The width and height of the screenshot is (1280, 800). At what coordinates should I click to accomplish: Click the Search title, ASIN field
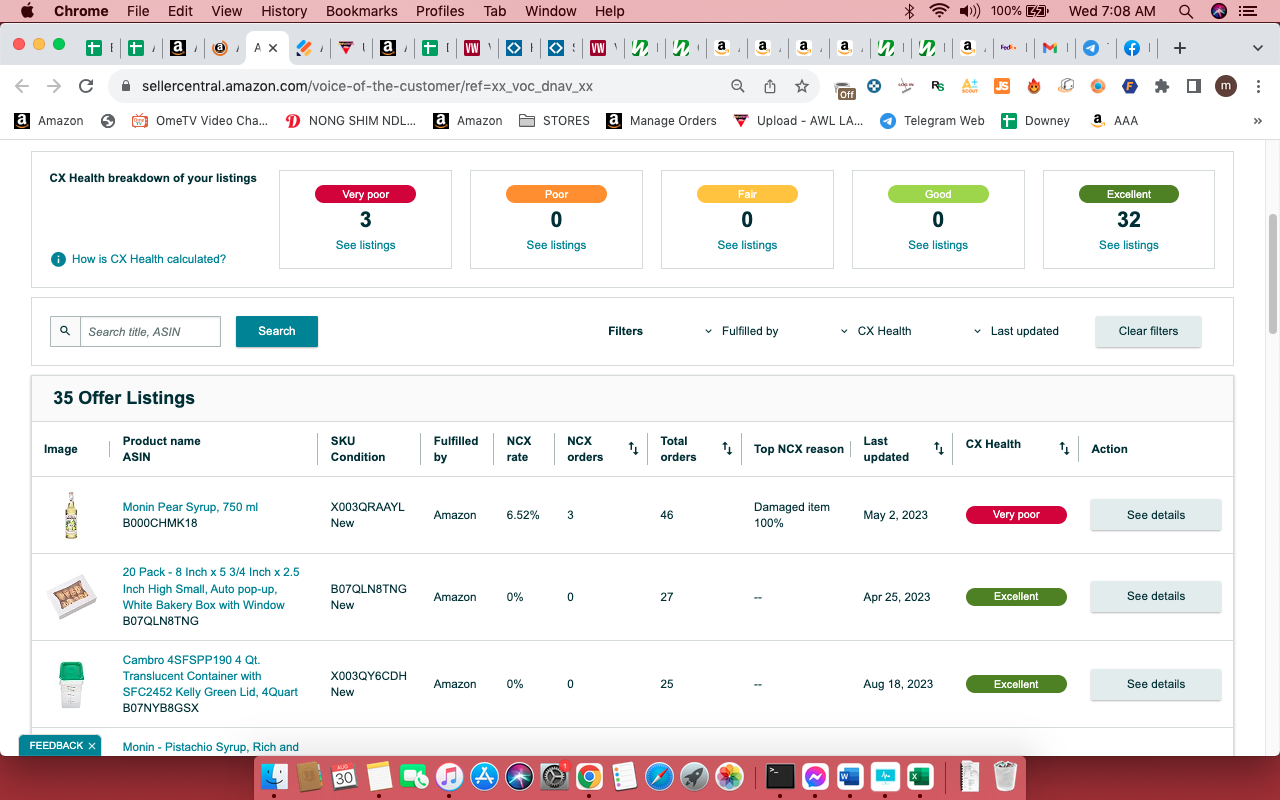click(150, 331)
